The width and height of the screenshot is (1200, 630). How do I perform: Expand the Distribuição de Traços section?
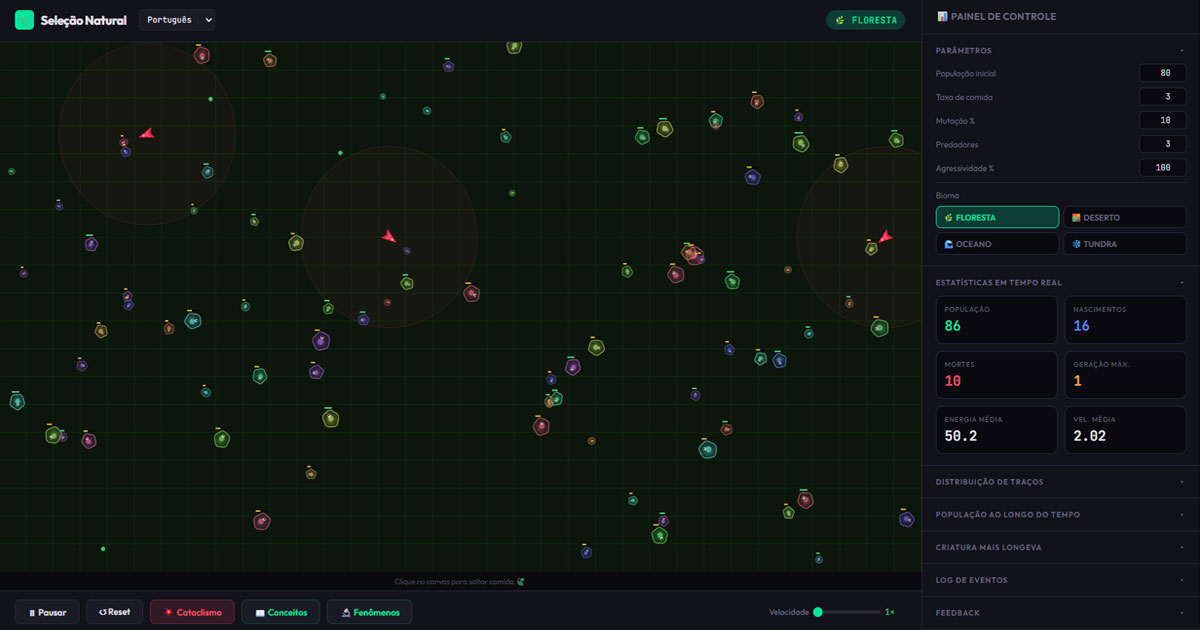[x=1060, y=482]
